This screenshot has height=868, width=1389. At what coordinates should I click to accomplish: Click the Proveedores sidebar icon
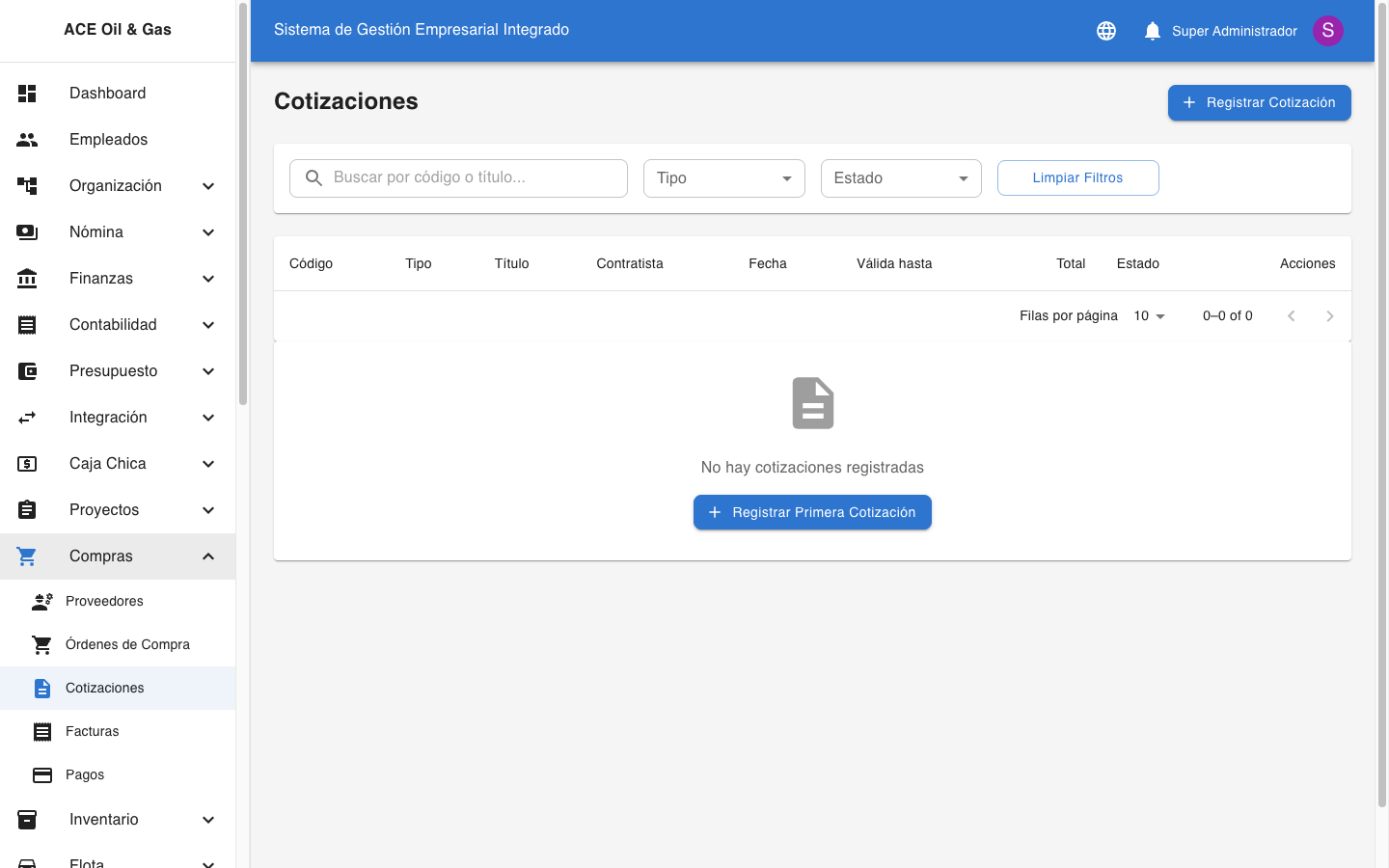[x=42, y=602]
